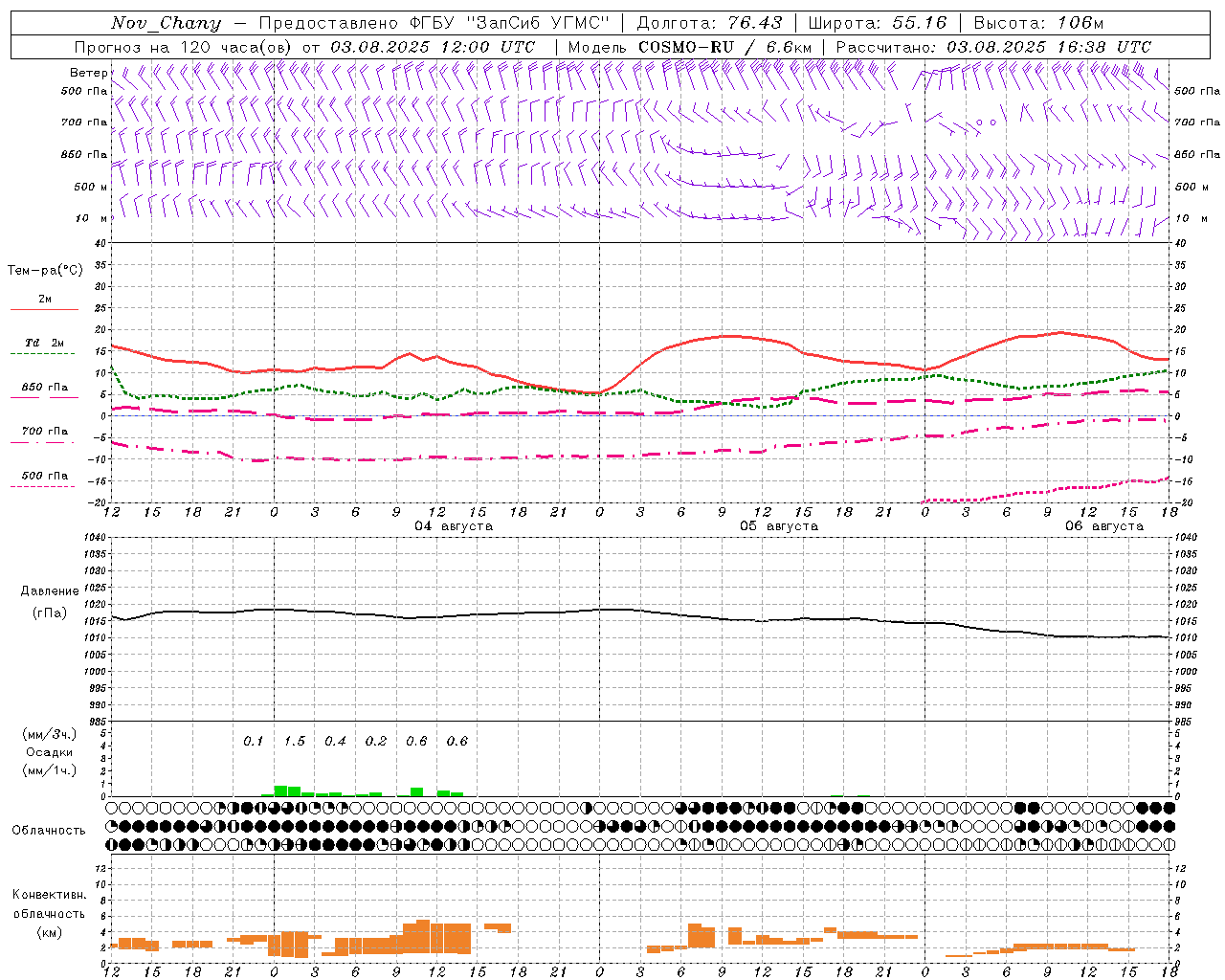The height and width of the screenshot is (980, 1225).
Task: Click the precipitation value '0.4'
Action: (x=335, y=741)
